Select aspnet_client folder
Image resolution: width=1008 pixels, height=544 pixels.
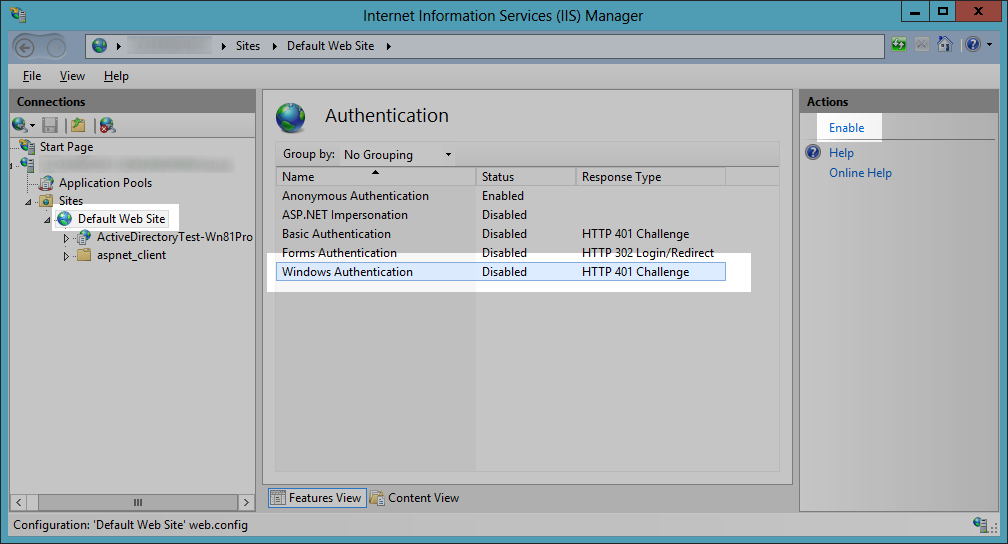pyautogui.click(x=131, y=255)
